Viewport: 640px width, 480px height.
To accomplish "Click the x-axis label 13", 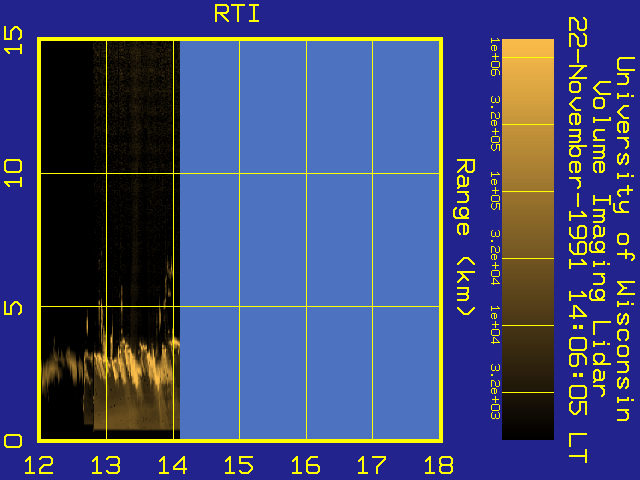I will click(x=106, y=465).
